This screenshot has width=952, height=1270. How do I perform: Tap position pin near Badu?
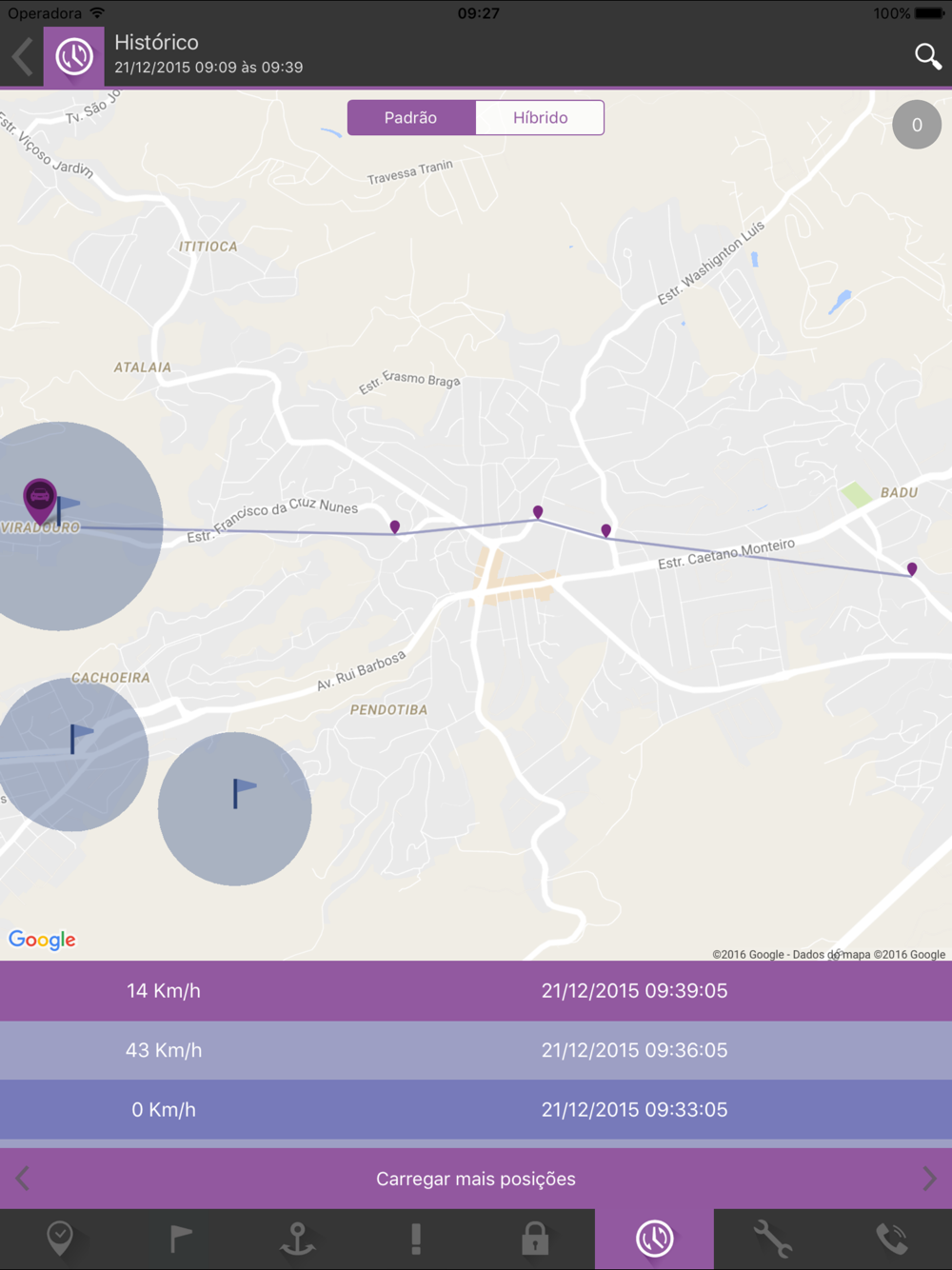[912, 569]
